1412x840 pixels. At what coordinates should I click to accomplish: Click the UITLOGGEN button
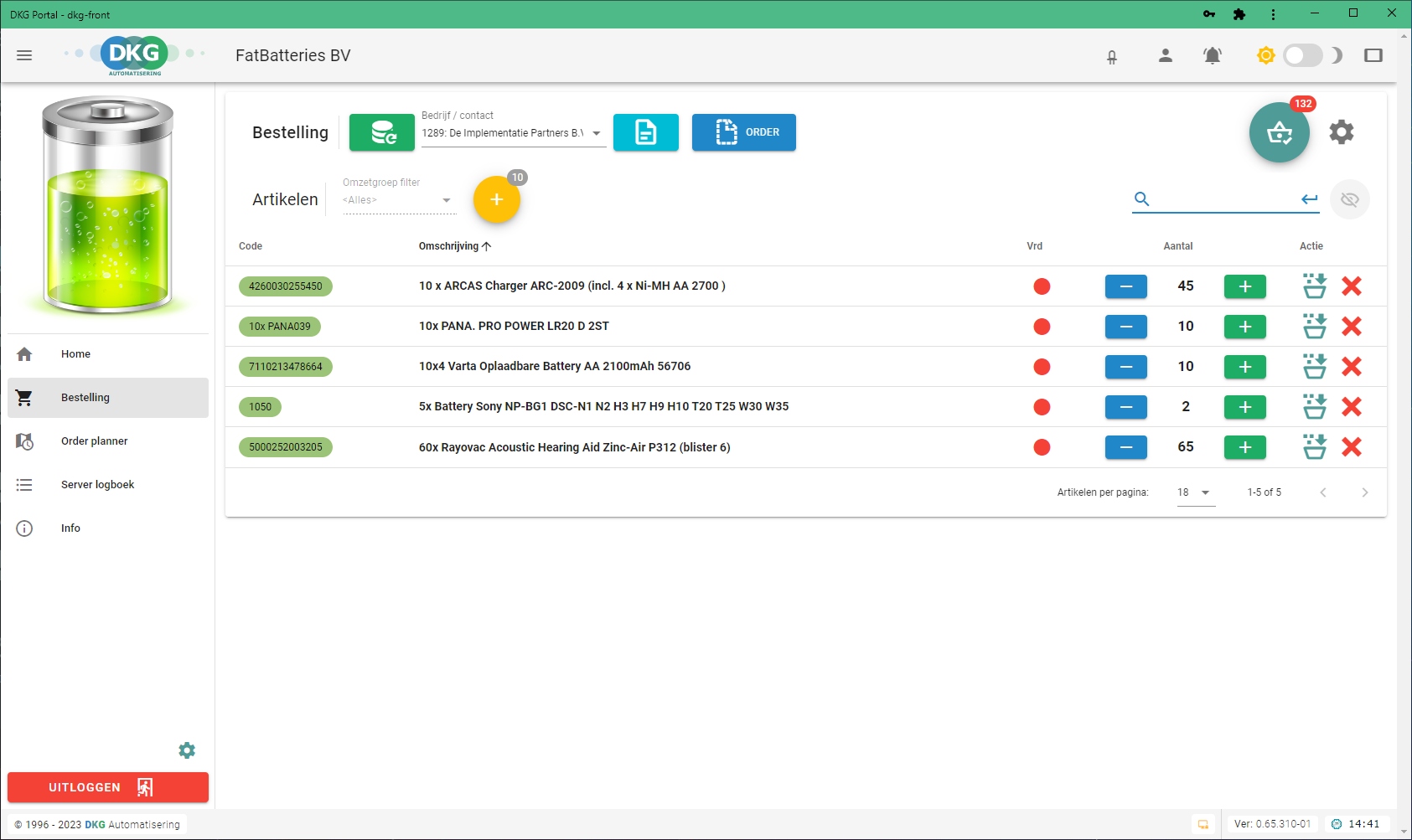click(x=108, y=787)
